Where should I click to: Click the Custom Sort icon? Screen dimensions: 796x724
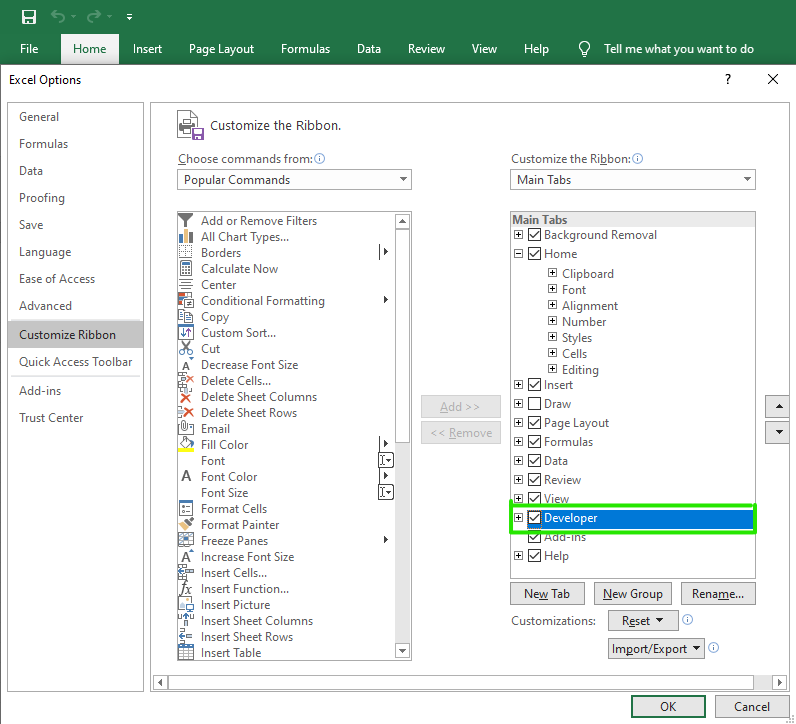point(186,333)
